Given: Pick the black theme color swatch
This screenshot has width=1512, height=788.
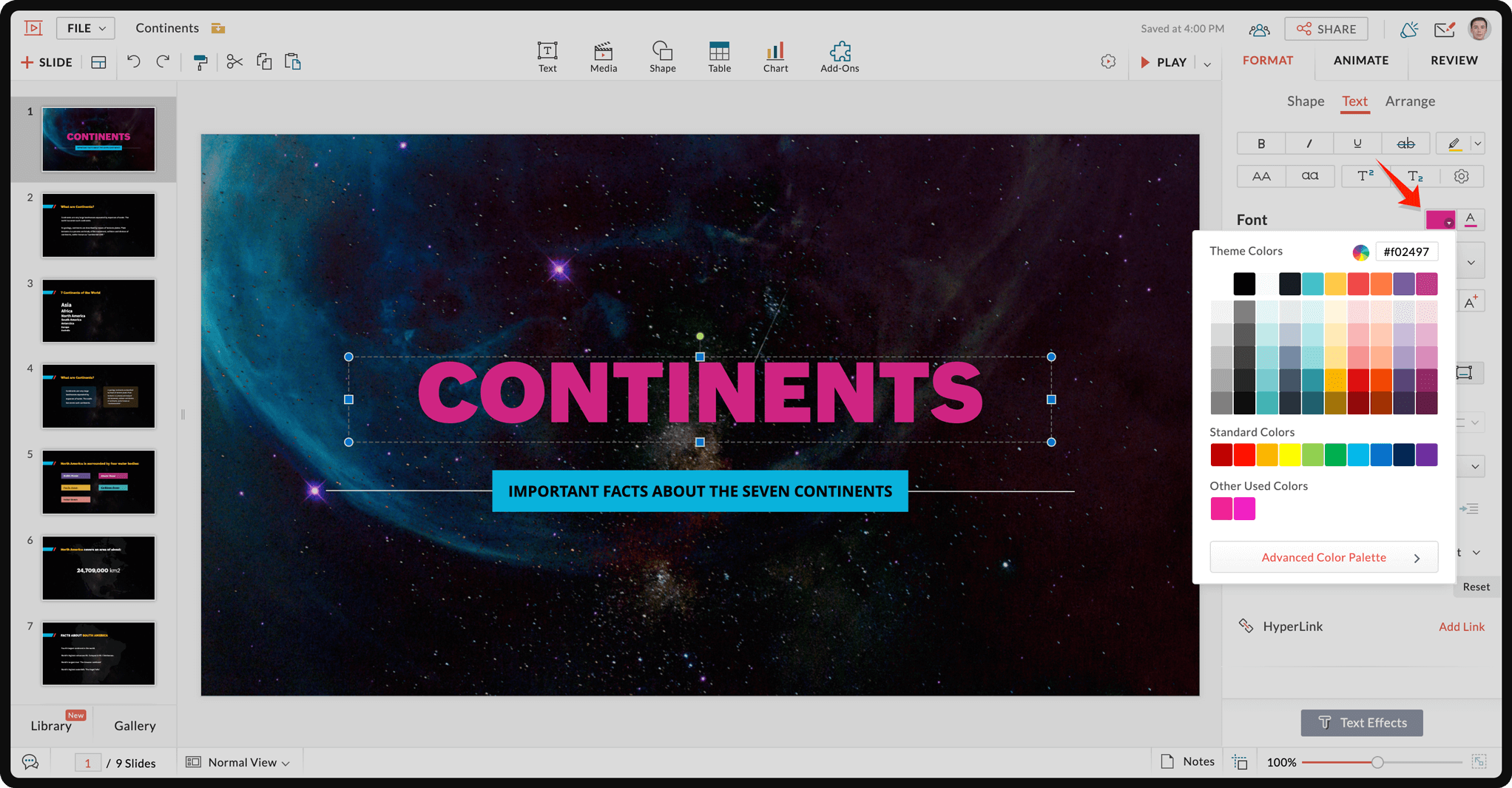Looking at the screenshot, I should 1244,283.
